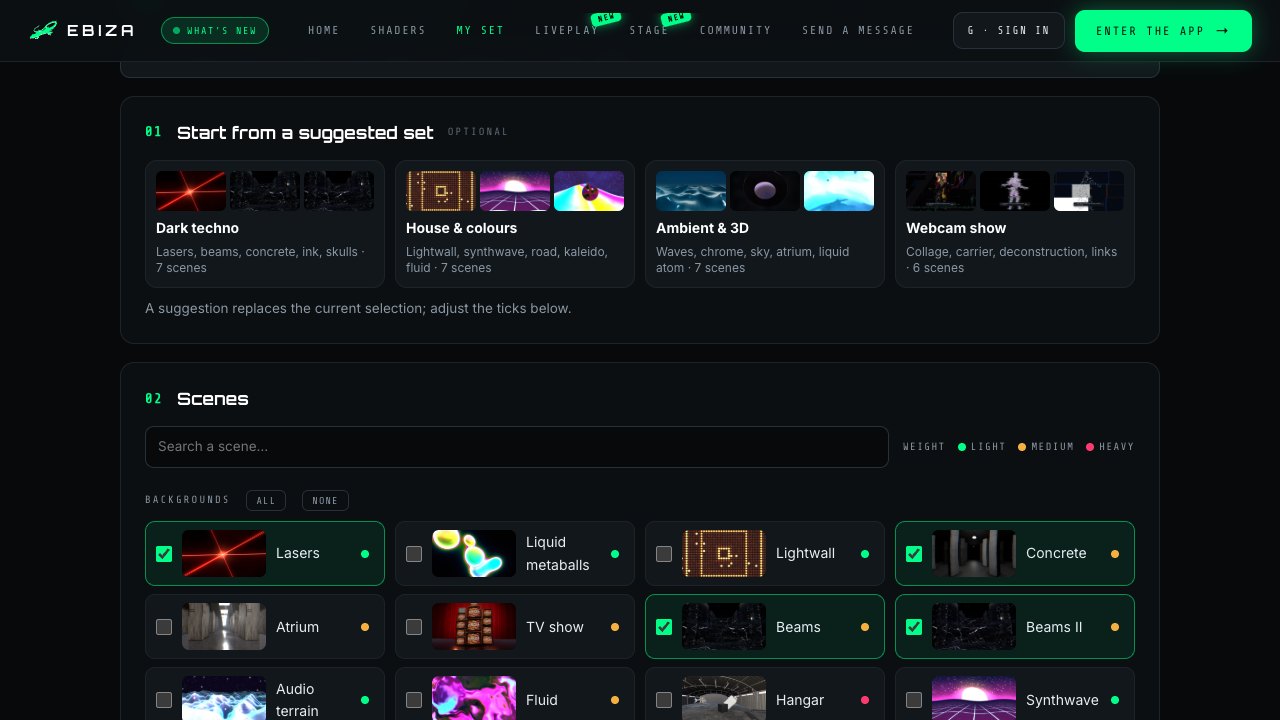Choose the Dark techno suggested set
The width and height of the screenshot is (1280, 720).
(x=265, y=224)
